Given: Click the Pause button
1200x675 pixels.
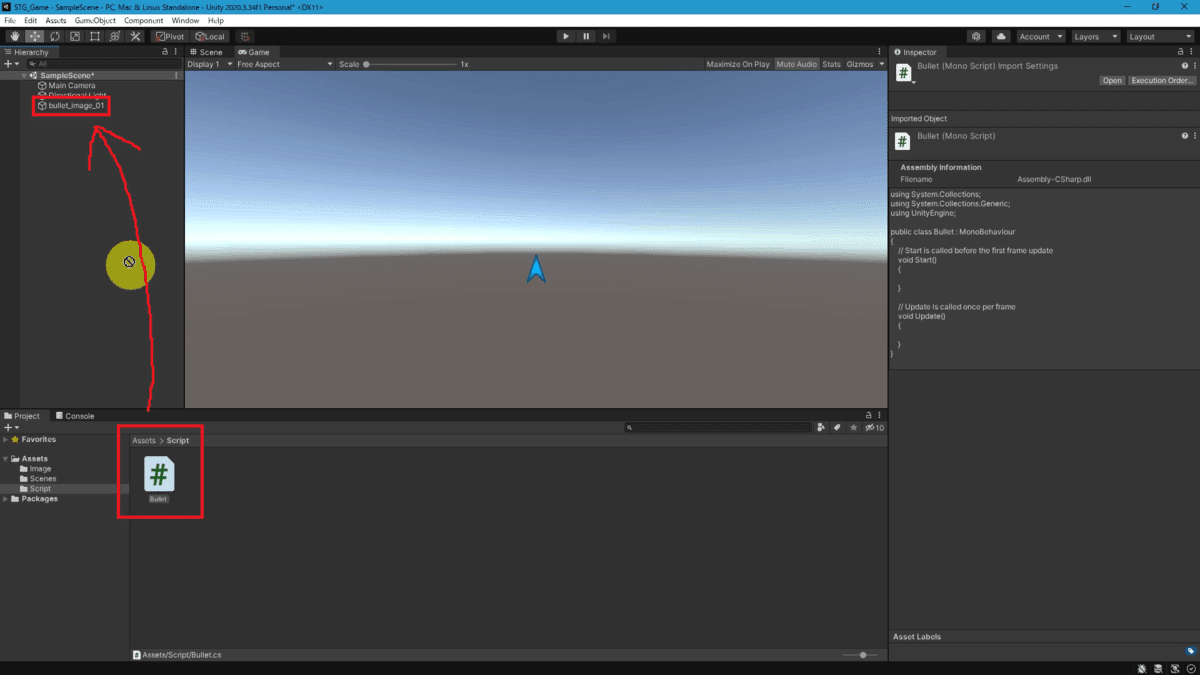Looking at the screenshot, I should pos(586,36).
